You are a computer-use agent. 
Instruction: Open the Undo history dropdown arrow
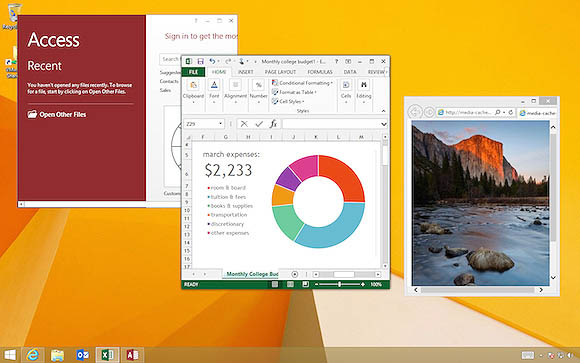pos(218,61)
